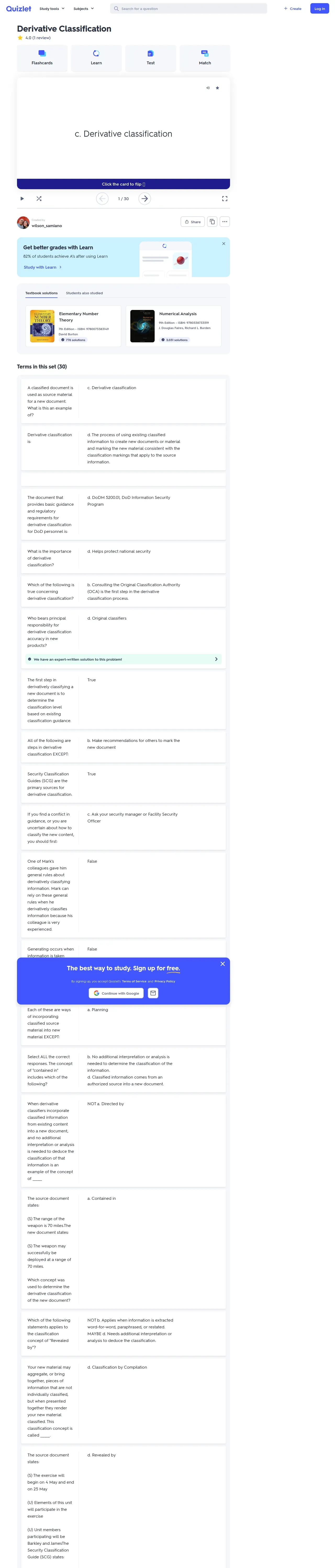Open the Test mode tile

click(x=151, y=58)
